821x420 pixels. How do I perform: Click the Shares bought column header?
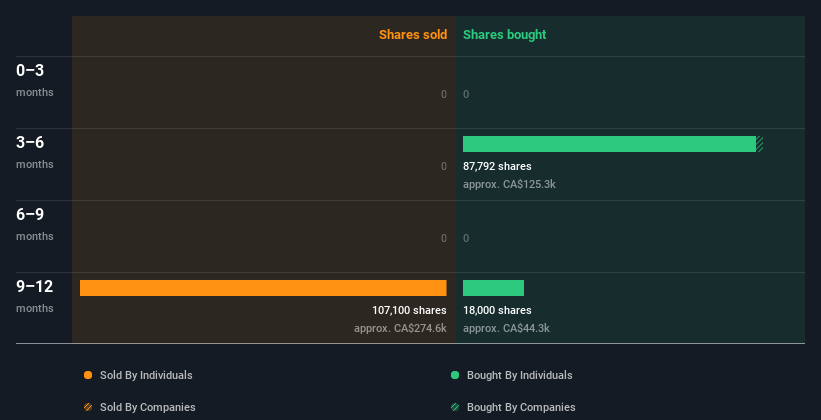[x=505, y=35]
